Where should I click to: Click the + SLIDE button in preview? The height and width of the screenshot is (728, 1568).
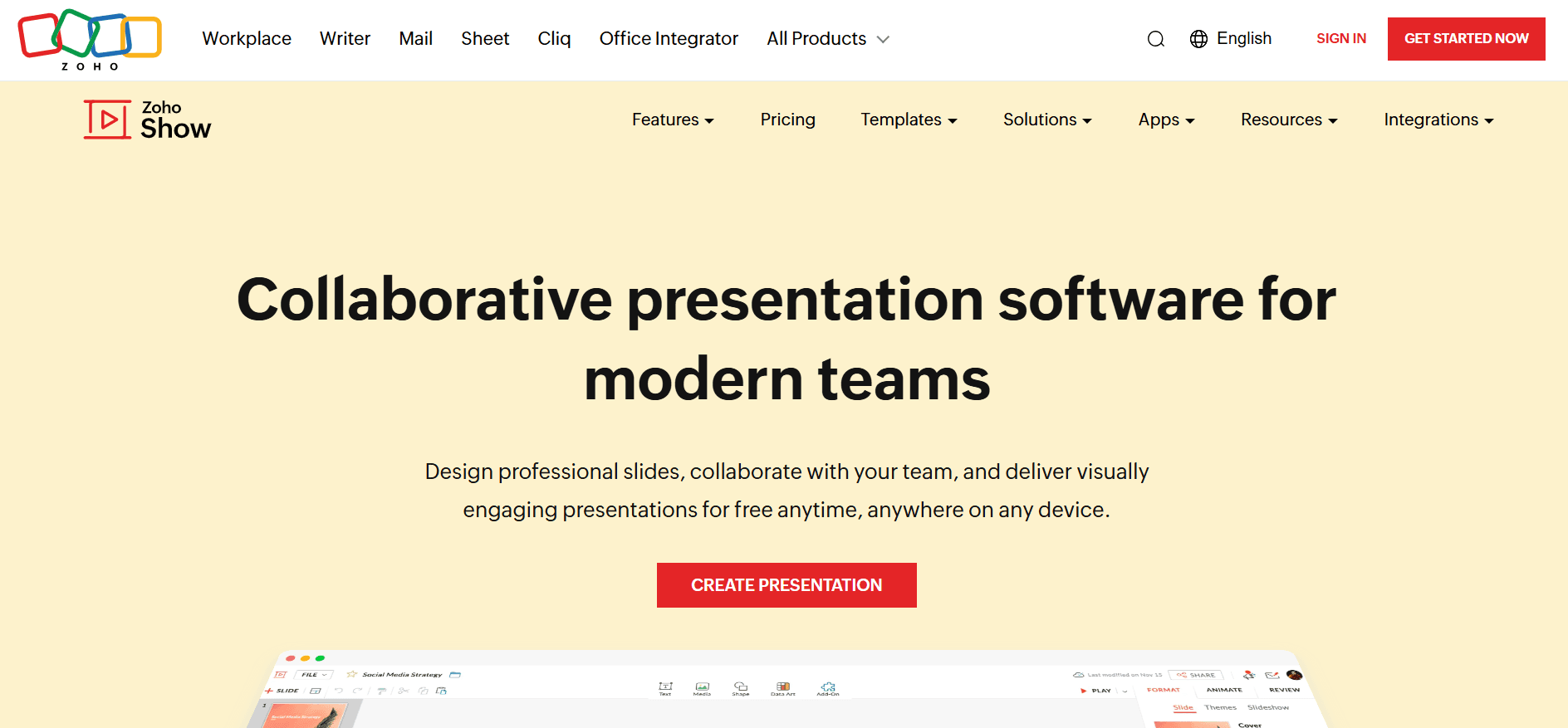coord(282,691)
